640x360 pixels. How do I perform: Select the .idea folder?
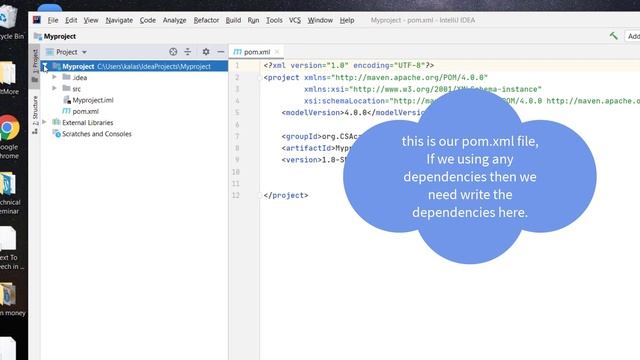pos(75,77)
